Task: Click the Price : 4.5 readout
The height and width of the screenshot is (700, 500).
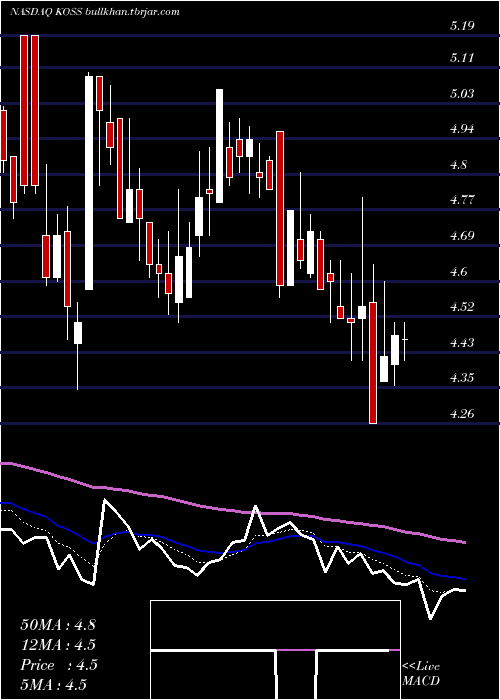Action: 59,665
